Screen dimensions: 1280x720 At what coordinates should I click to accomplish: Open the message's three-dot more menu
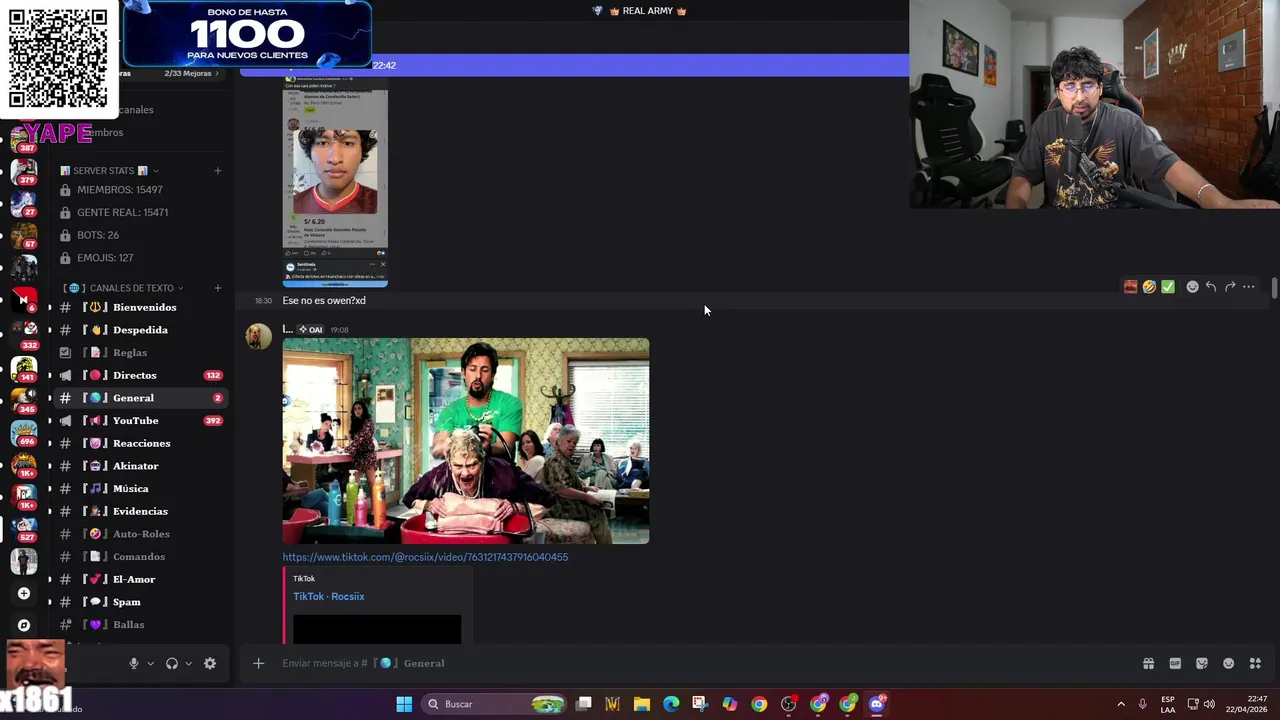[1249, 287]
